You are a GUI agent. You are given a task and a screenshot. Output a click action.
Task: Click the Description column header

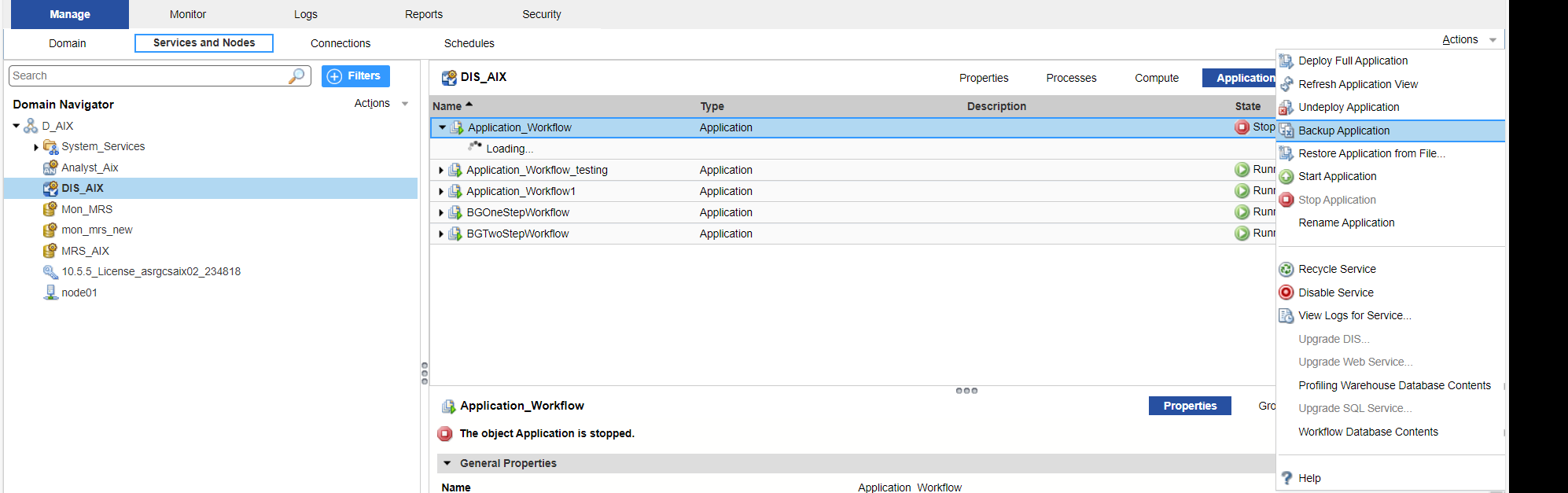(996, 106)
